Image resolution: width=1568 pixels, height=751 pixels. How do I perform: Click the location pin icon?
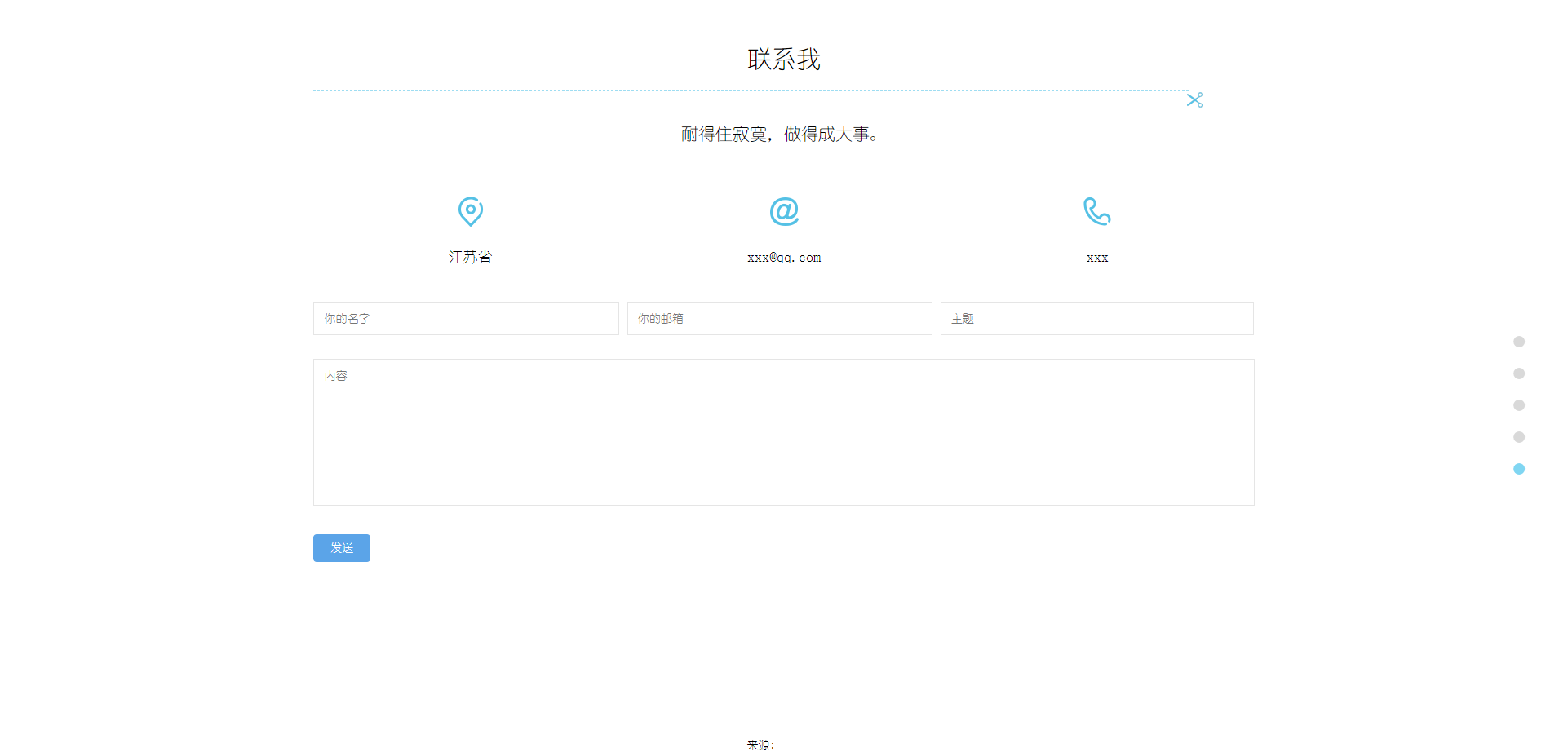tap(471, 212)
